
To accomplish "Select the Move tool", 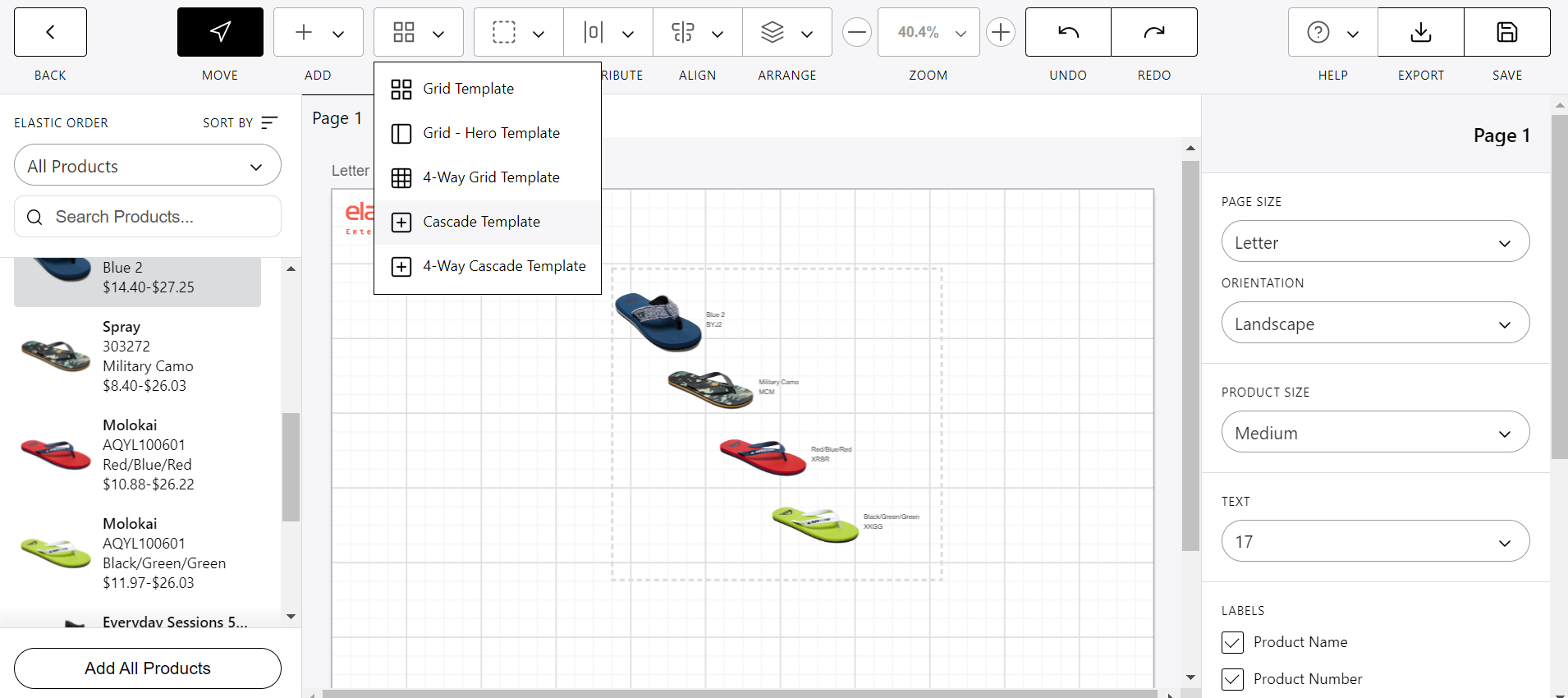I will (220, 32).
